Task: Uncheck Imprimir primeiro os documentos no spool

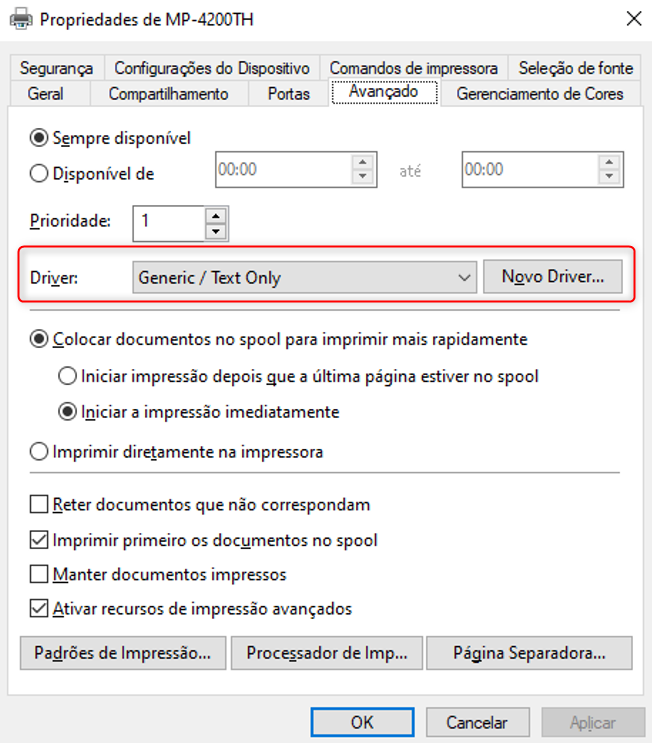Action: point(40,540)
